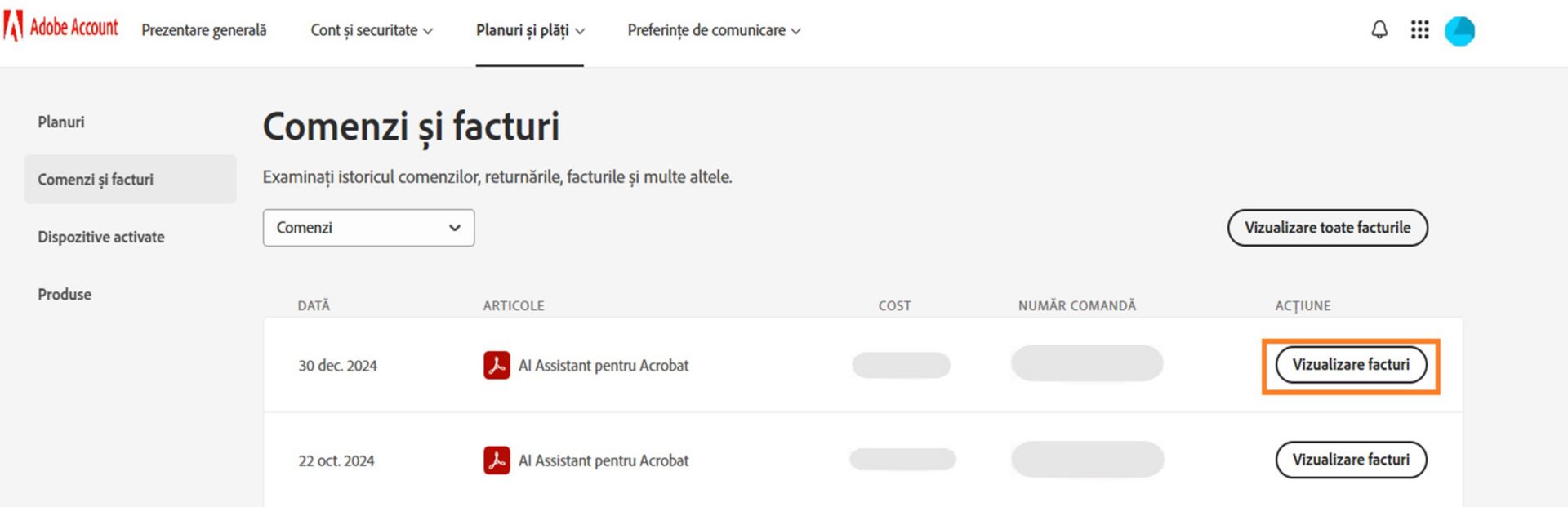Click the AI Assistant item dated 30 dec. 2024
Image resolution: width=1568 pixels, height=507 pixels.
click(x=604, y=365)
